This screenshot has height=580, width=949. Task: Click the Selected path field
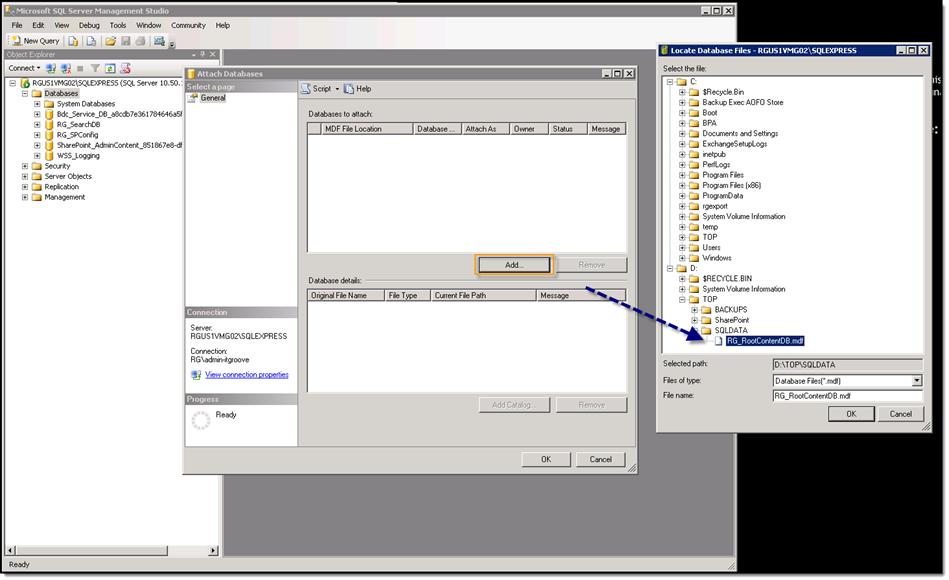(847, 364)
